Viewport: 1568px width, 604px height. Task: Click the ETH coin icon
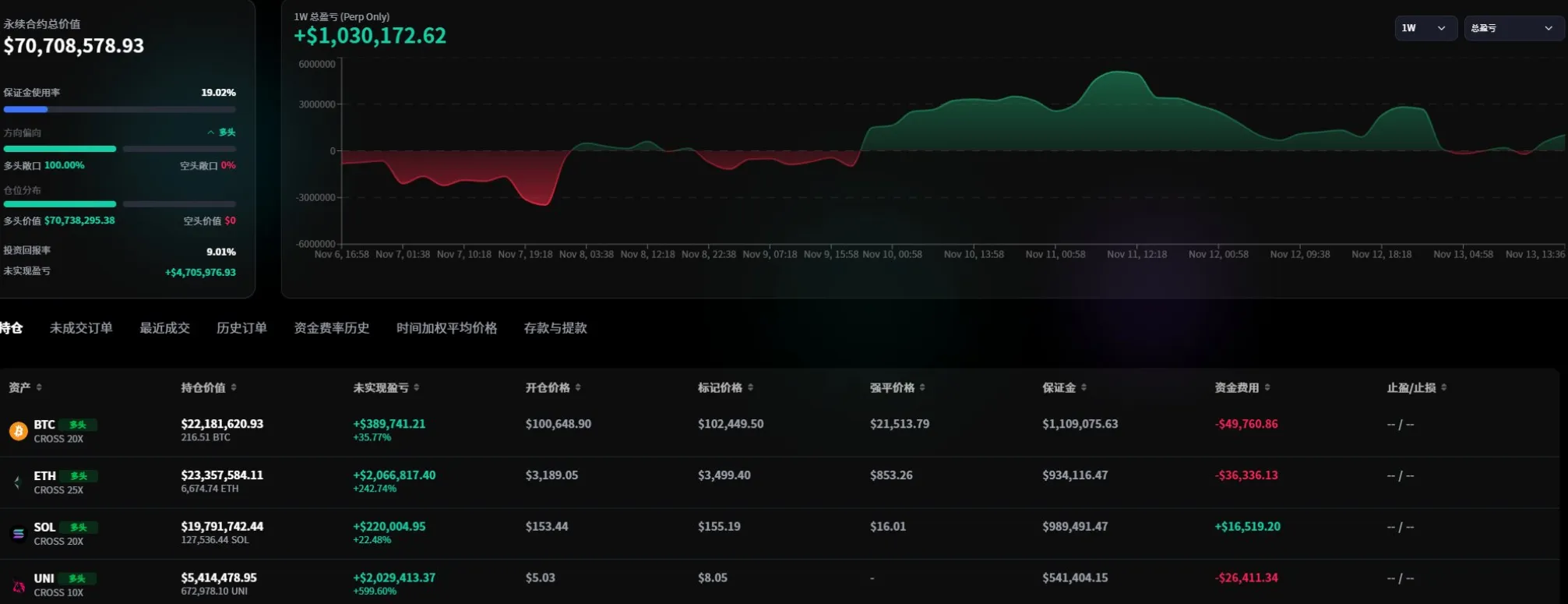click(18, 482)
